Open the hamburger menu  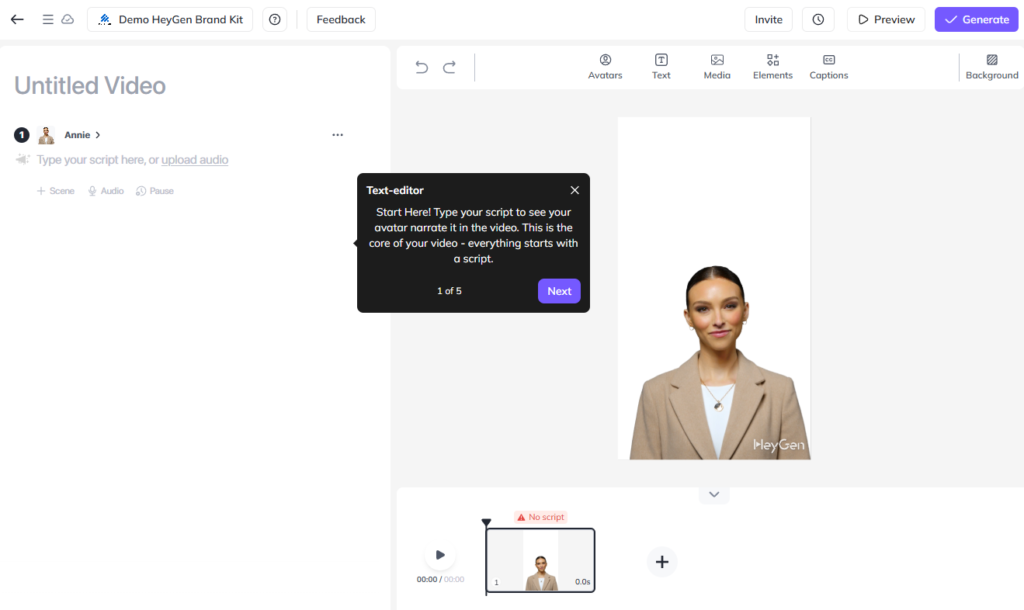(x=48, y=20)
